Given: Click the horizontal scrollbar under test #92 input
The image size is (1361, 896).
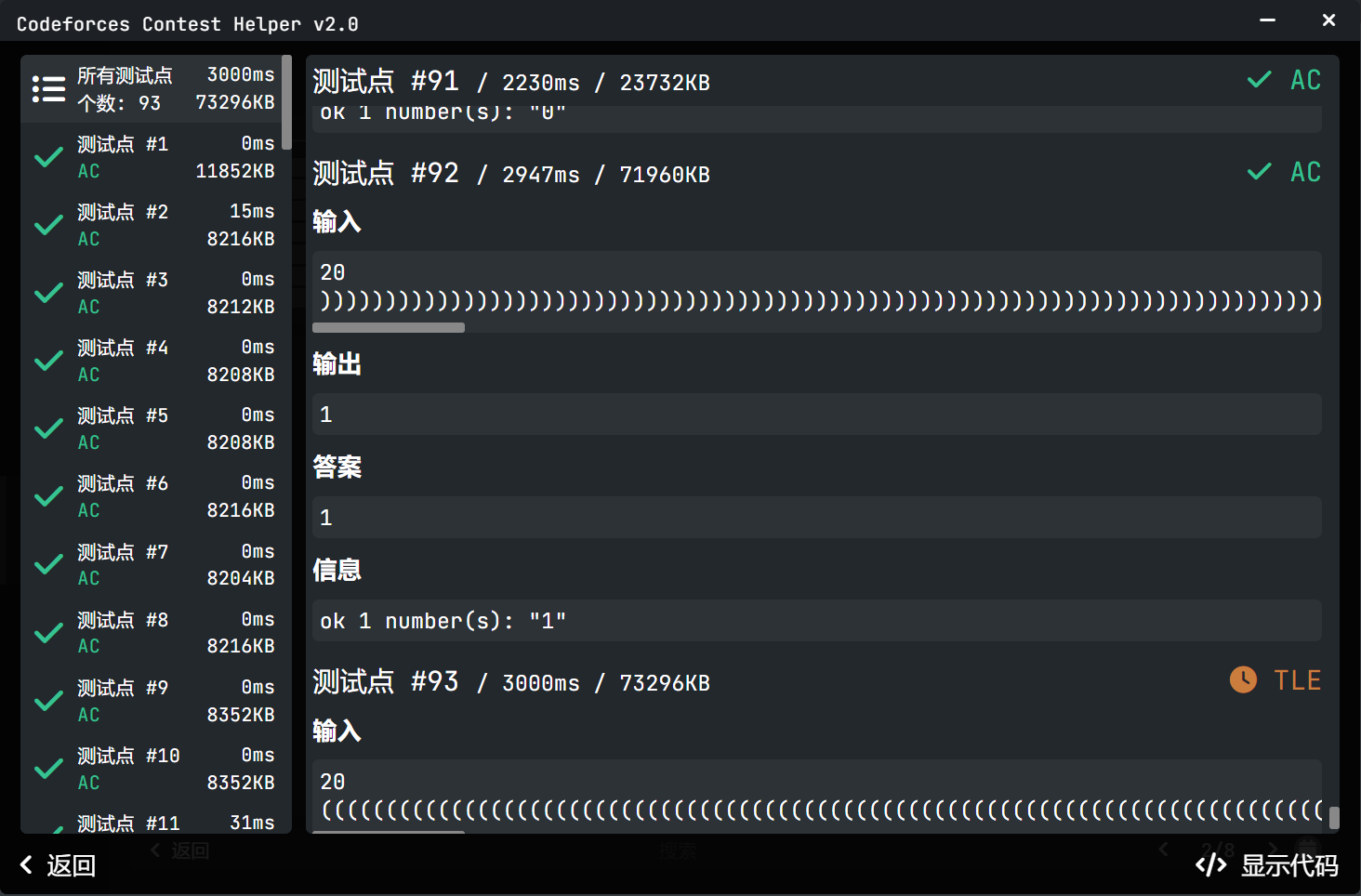Looking at the screenshot, I should coord(389,327).
